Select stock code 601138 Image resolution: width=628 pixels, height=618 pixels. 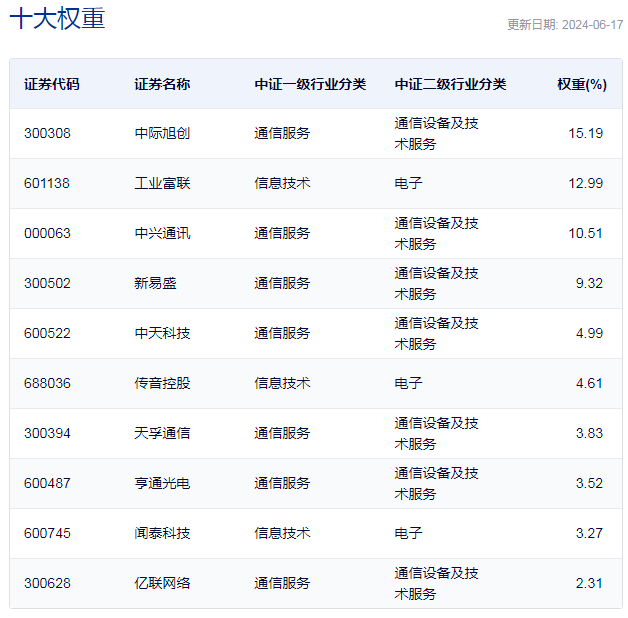47,183
